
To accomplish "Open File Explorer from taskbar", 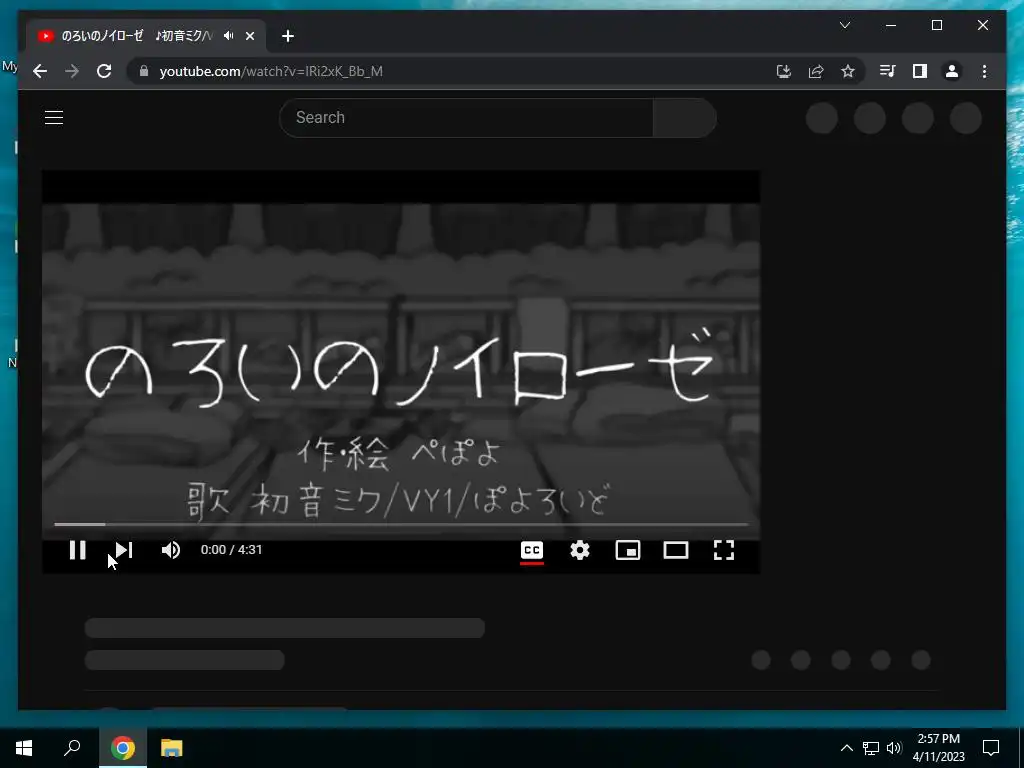I will coord(171,748).
